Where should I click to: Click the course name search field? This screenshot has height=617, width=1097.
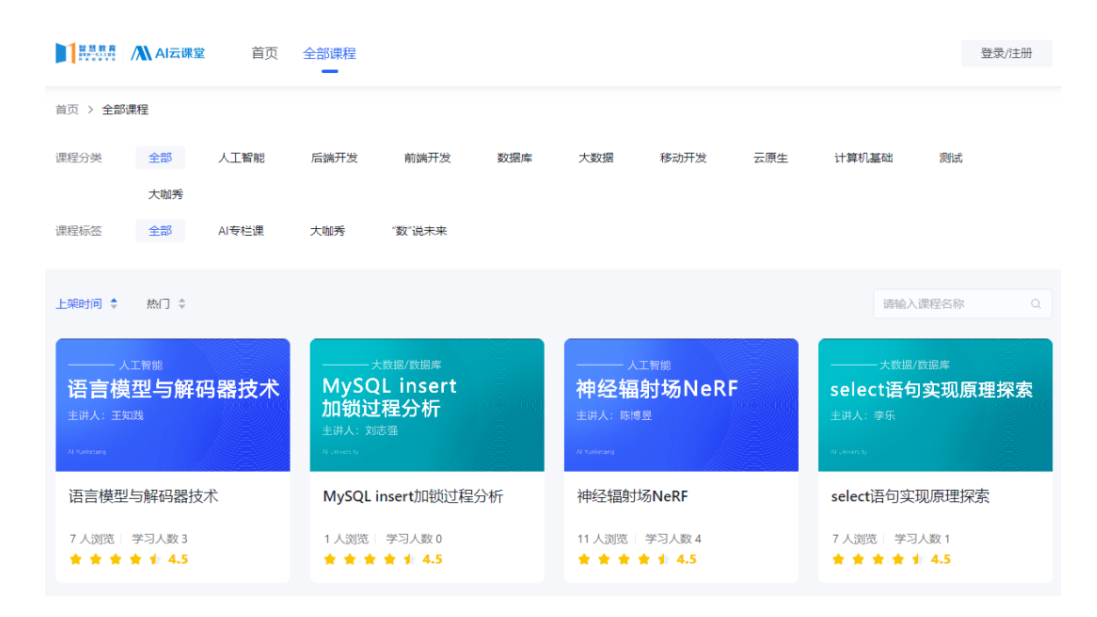point(950,304)
